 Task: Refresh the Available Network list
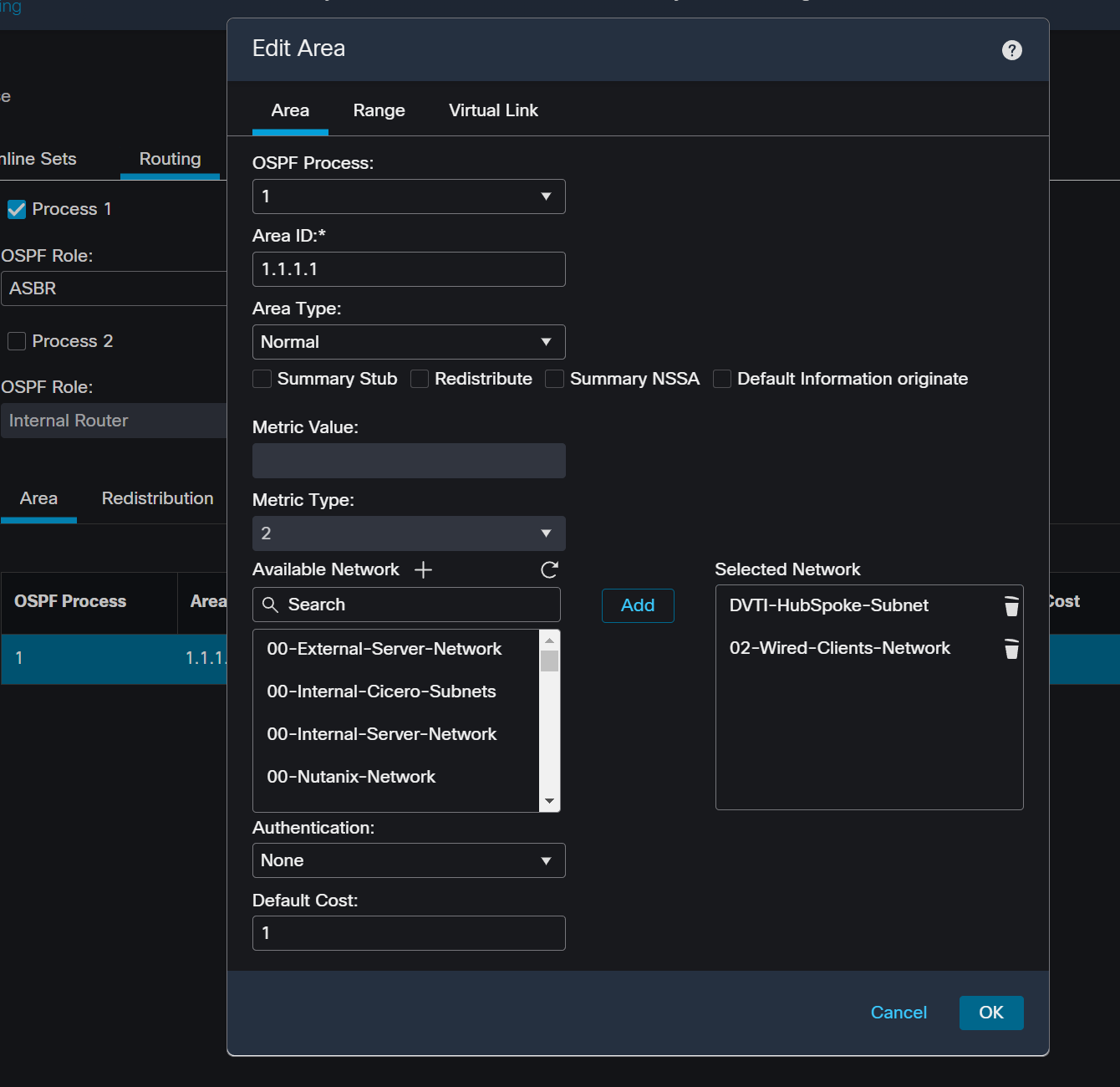click(x=549, y=569)
